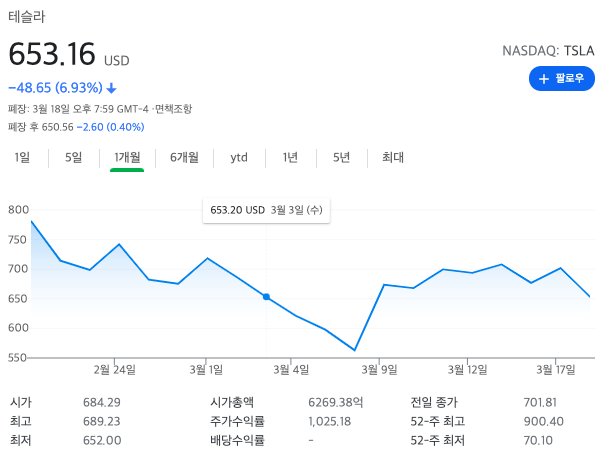The image size is (609, 460).
Task: Click the 3월 1일 axis label
Action: (206, 369)
